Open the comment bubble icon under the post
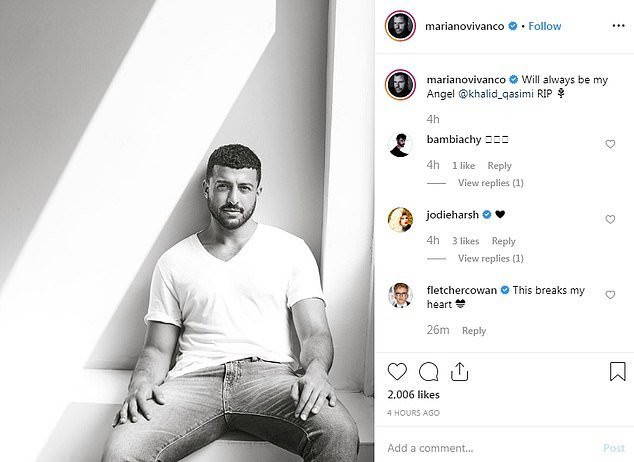This screenshot has height=462, width=634. pos(429,372)
